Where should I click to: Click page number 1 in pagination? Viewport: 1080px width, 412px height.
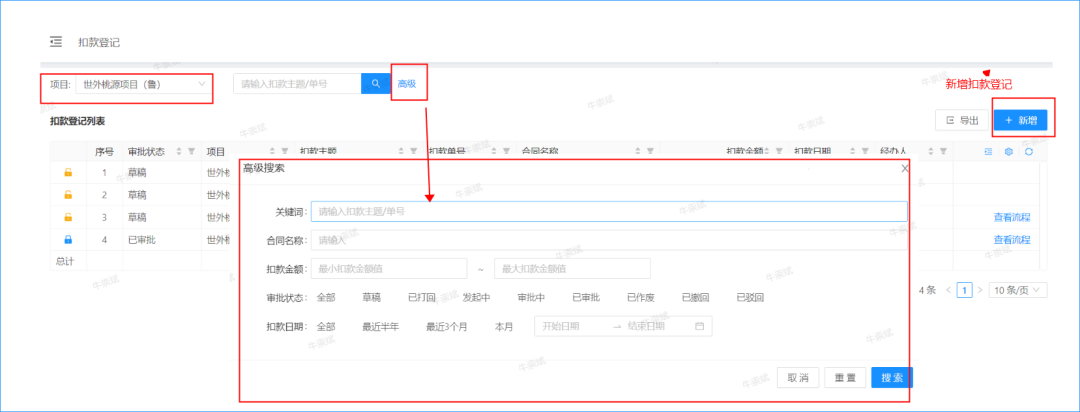coord(965,290)
